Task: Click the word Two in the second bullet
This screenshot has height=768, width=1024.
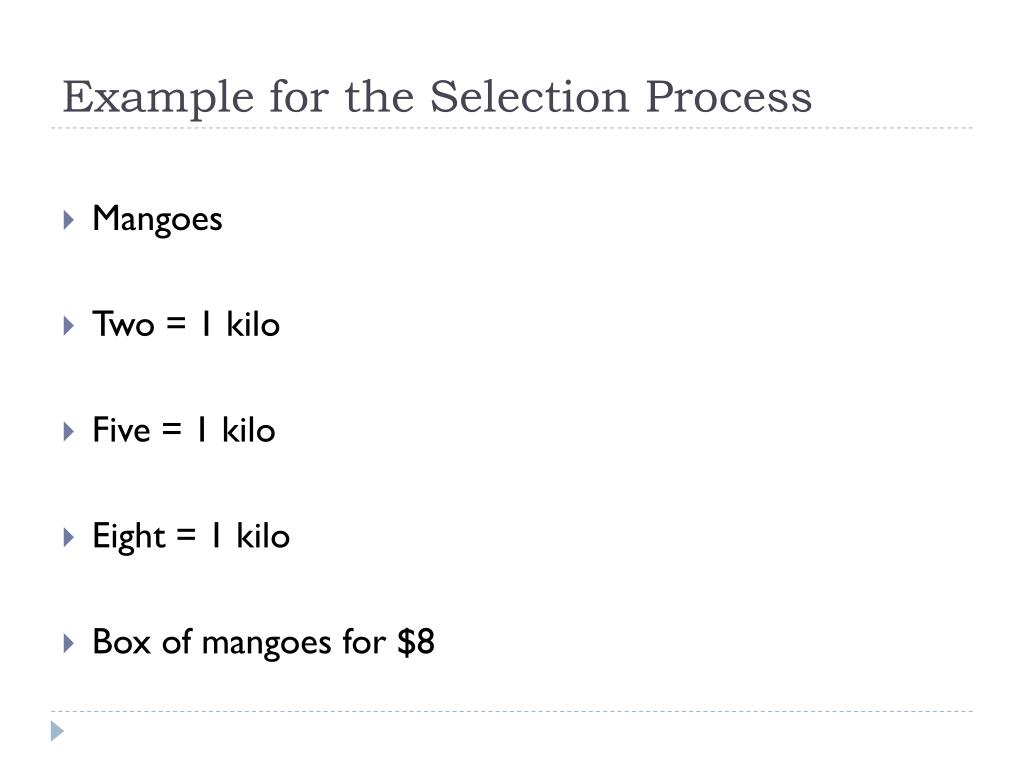Action: point(123,324)
